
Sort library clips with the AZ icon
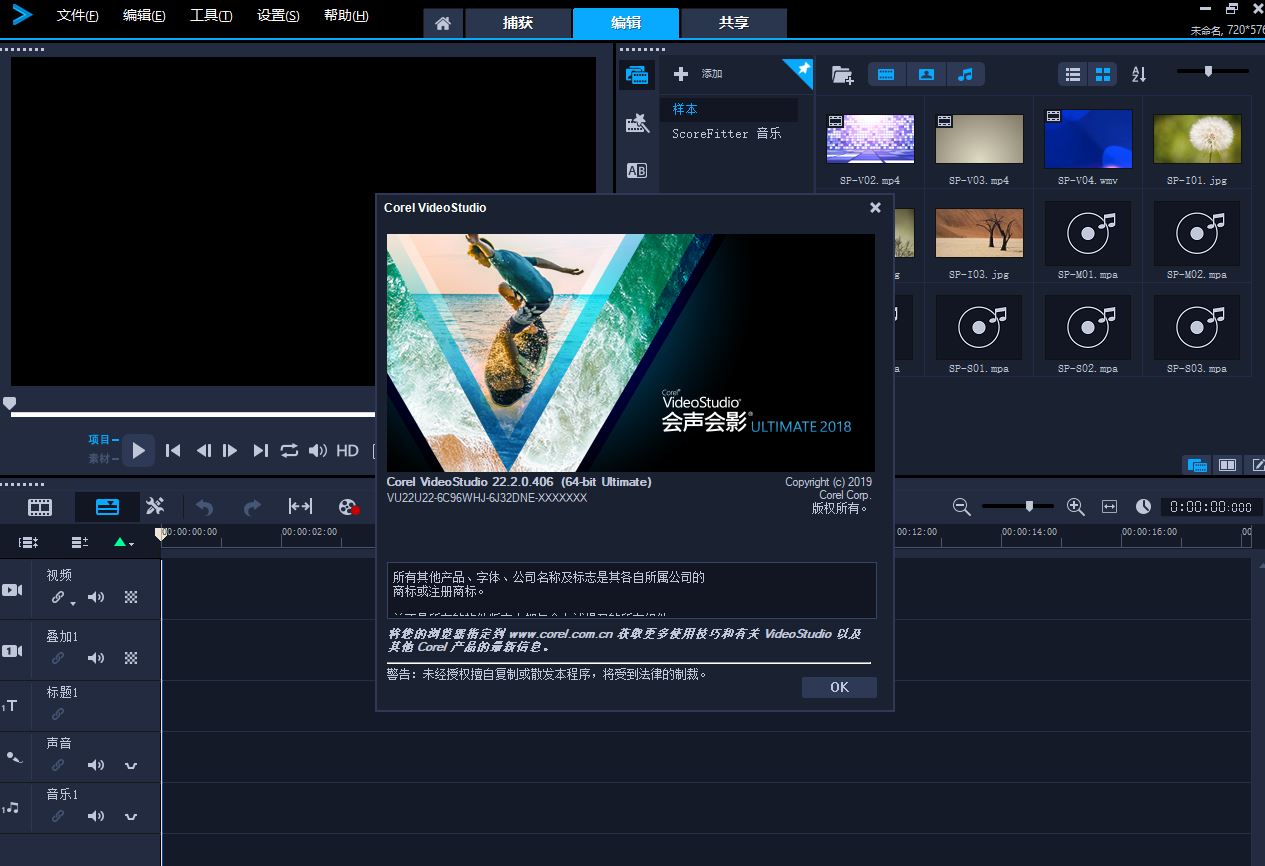(1139, 74)
